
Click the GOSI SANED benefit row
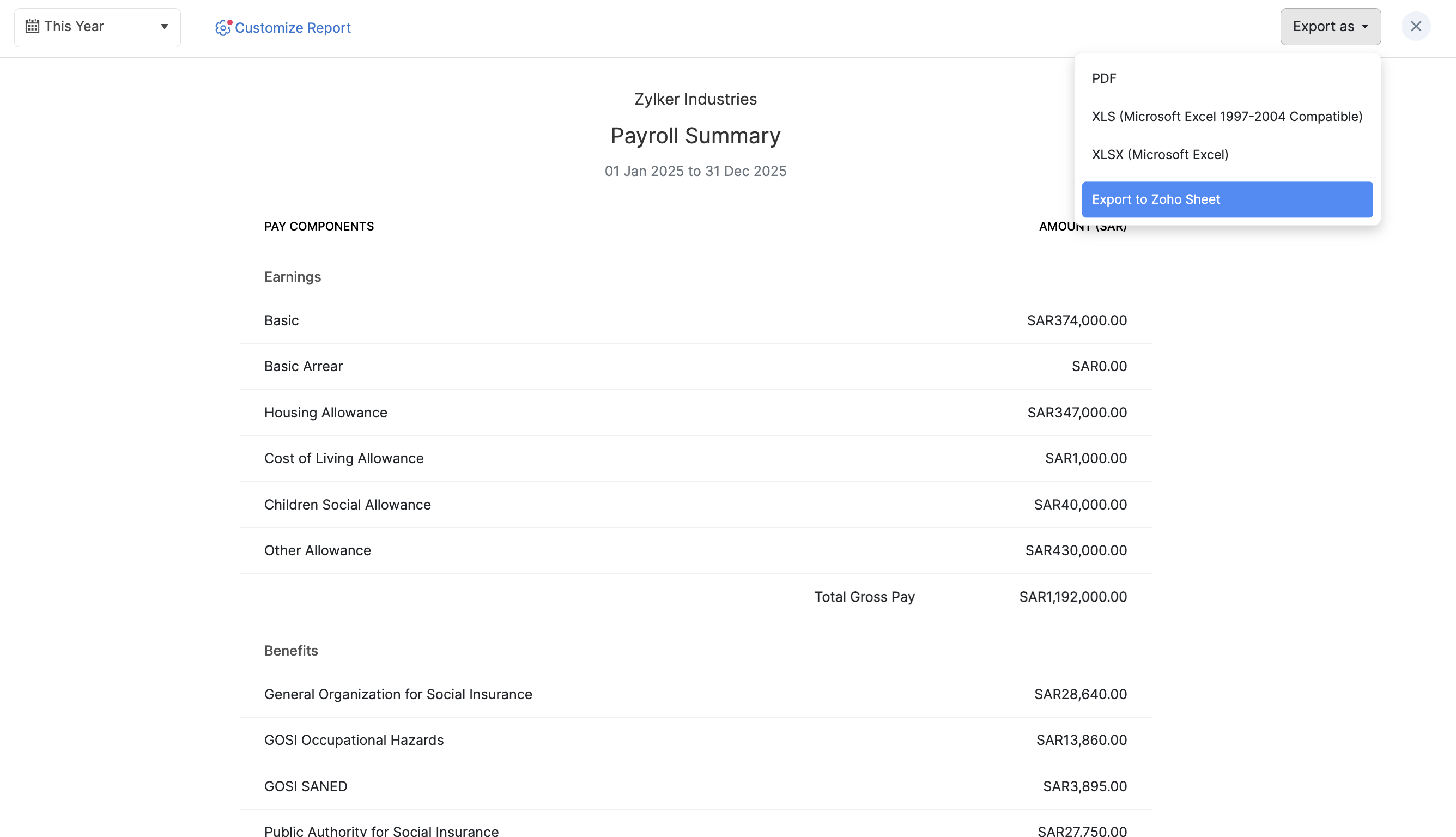tap(305, 786)
